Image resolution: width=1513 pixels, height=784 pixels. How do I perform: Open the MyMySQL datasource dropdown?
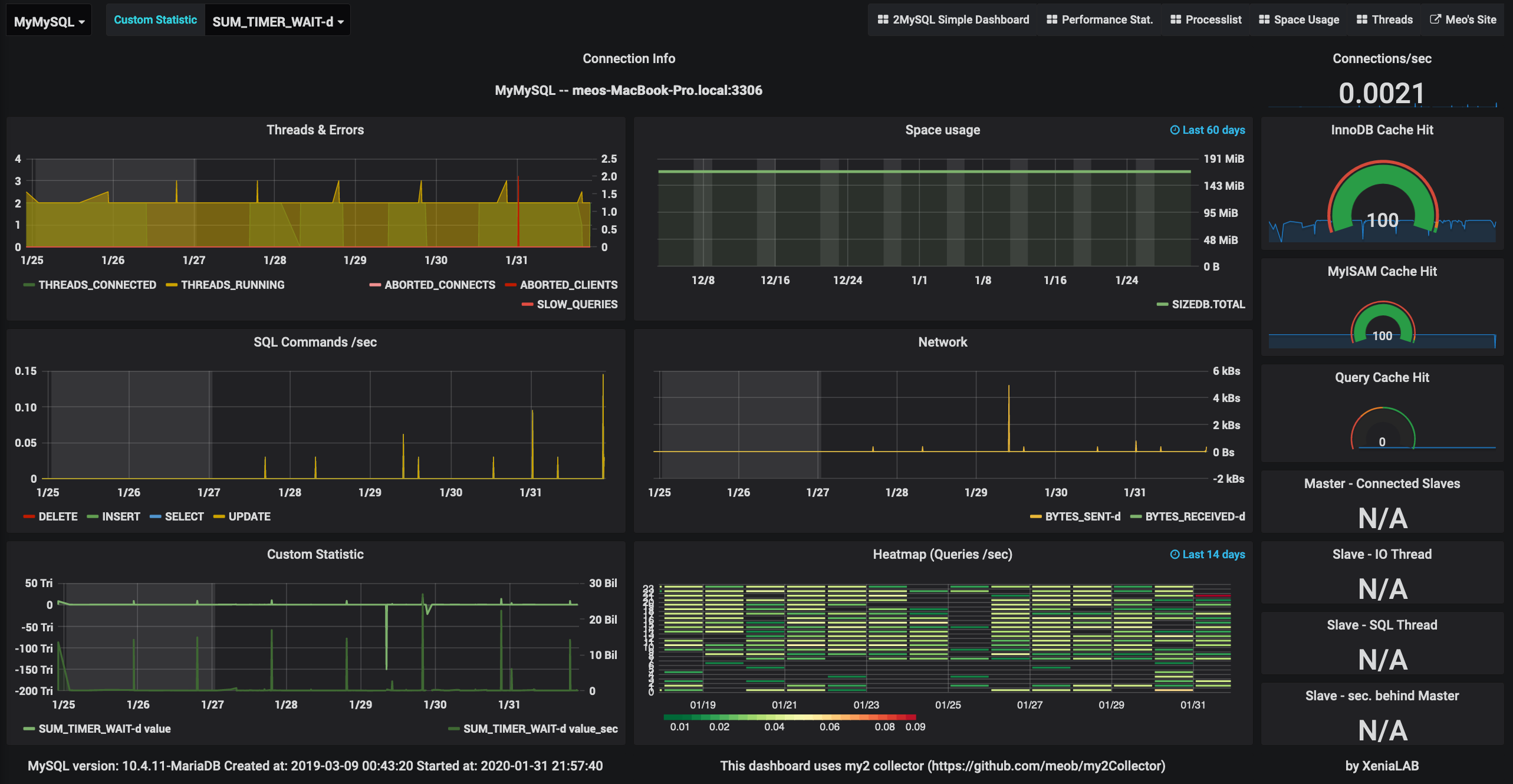point(49,21)
